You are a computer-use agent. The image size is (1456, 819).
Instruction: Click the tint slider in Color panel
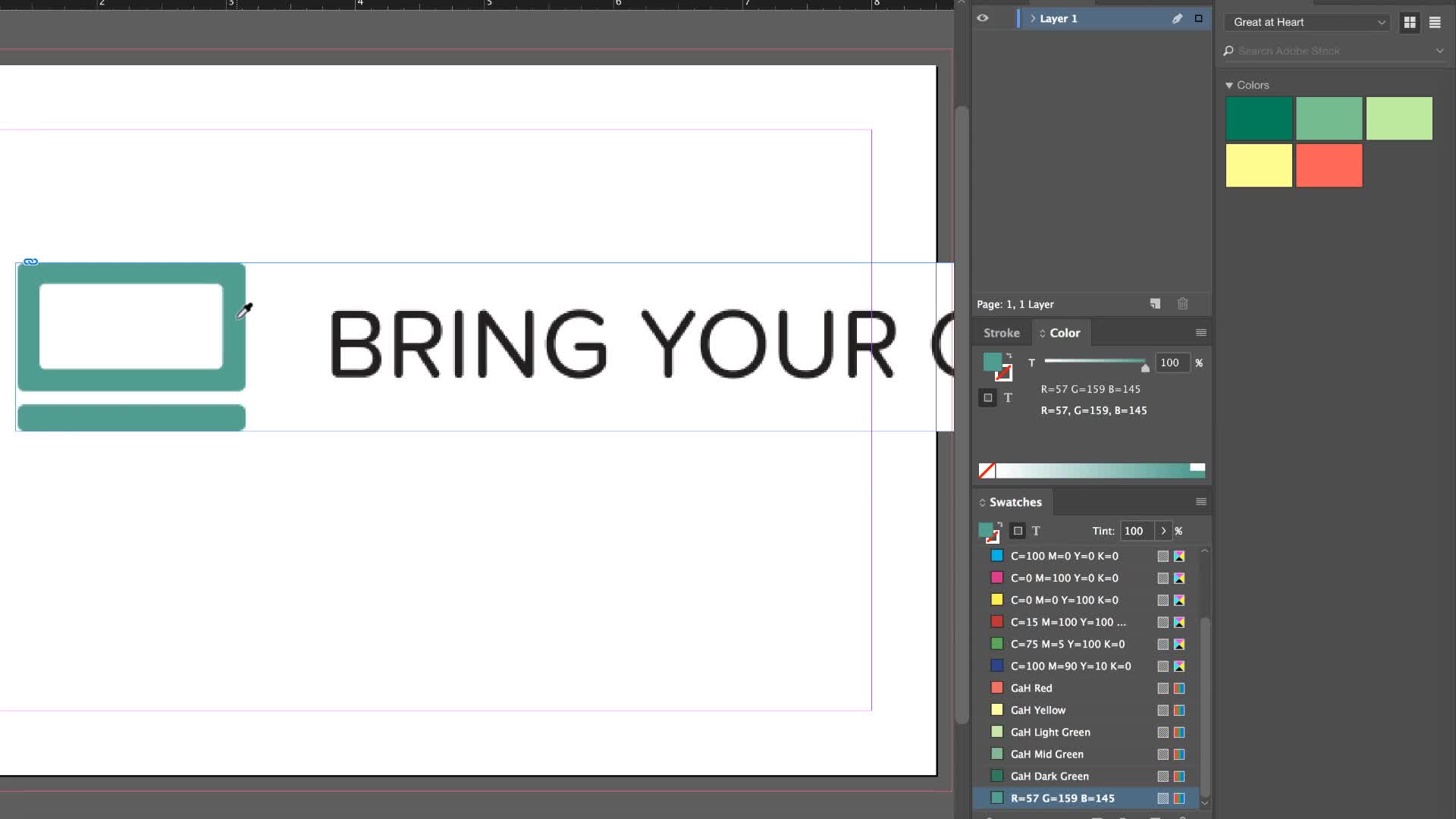coord(1096,362)
